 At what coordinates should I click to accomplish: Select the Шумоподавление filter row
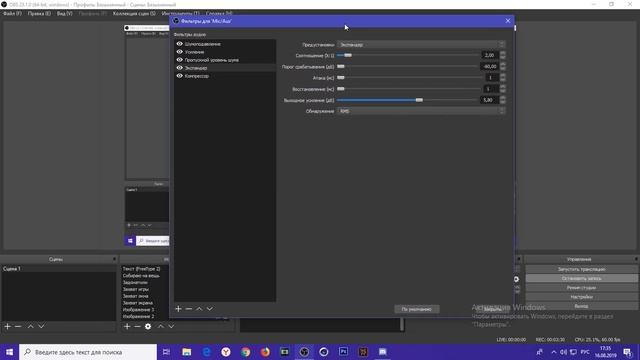pos(225,44)
